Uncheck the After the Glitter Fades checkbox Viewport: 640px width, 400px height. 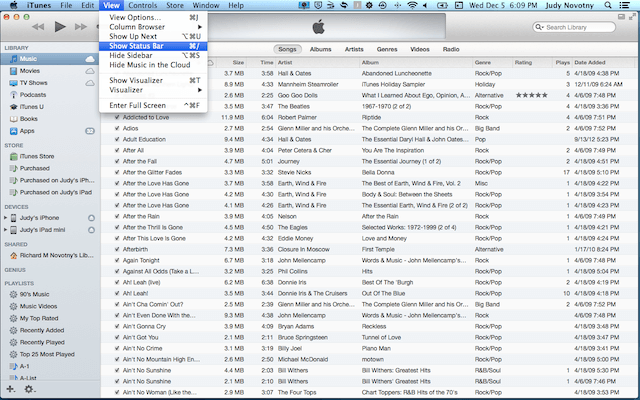pos(117,172)
